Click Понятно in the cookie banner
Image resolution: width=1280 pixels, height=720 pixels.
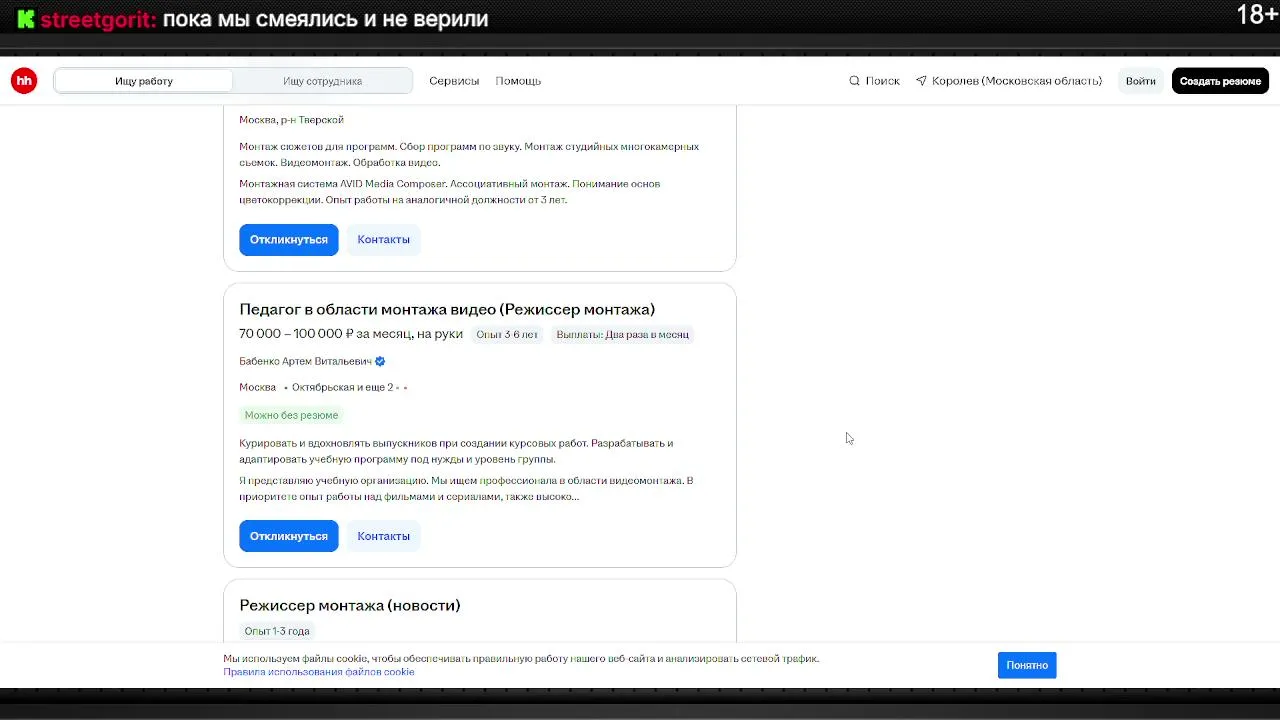[1027, 665]
